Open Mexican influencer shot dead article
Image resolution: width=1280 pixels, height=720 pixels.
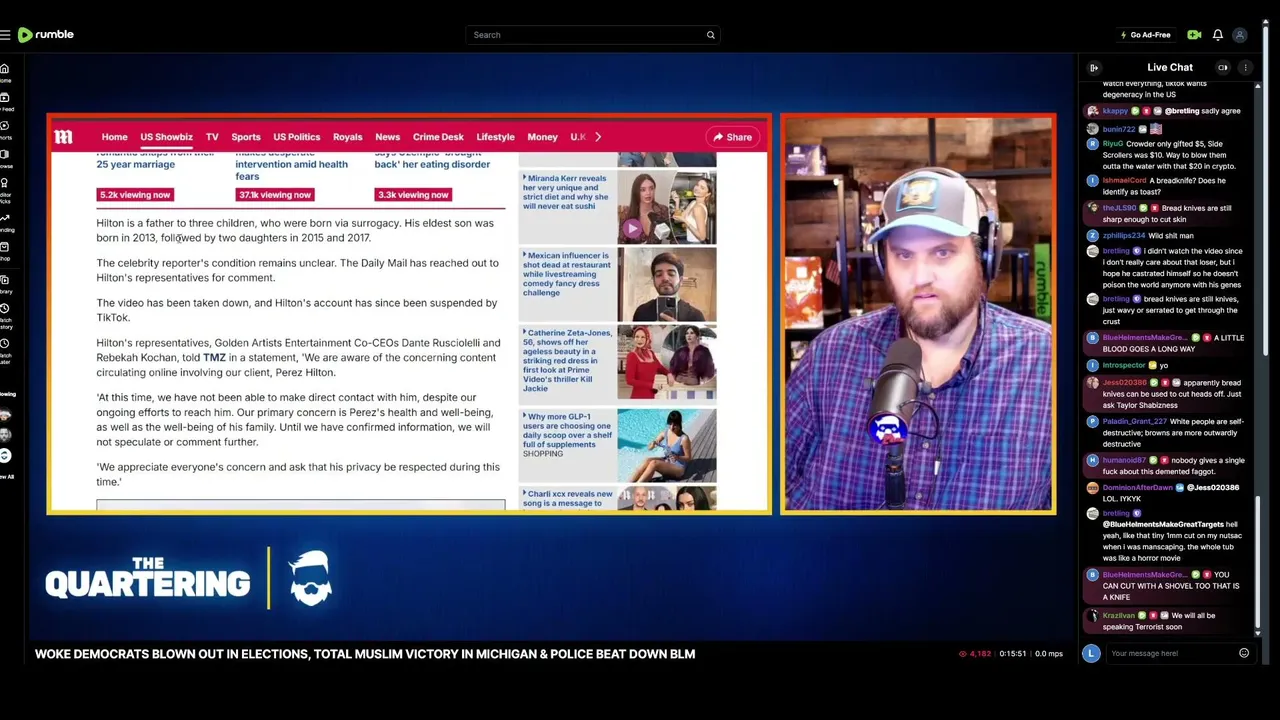pyautogui.click(x=567, y=274)
